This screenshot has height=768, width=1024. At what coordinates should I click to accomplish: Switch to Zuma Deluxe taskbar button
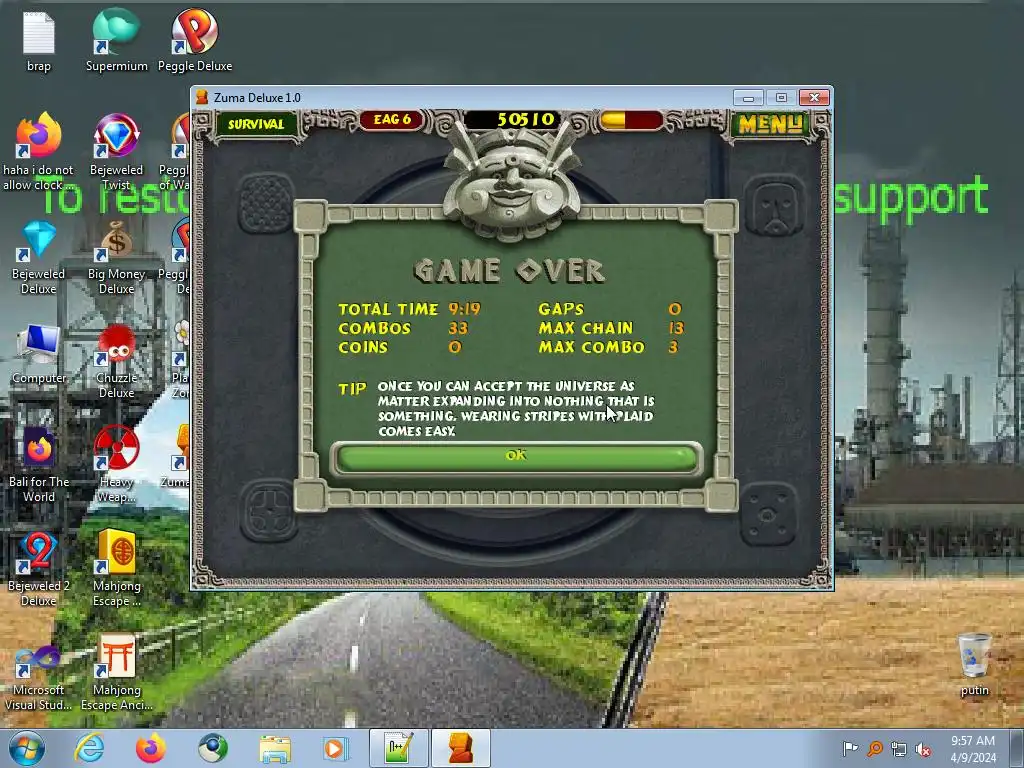click(x=460, y=748)
